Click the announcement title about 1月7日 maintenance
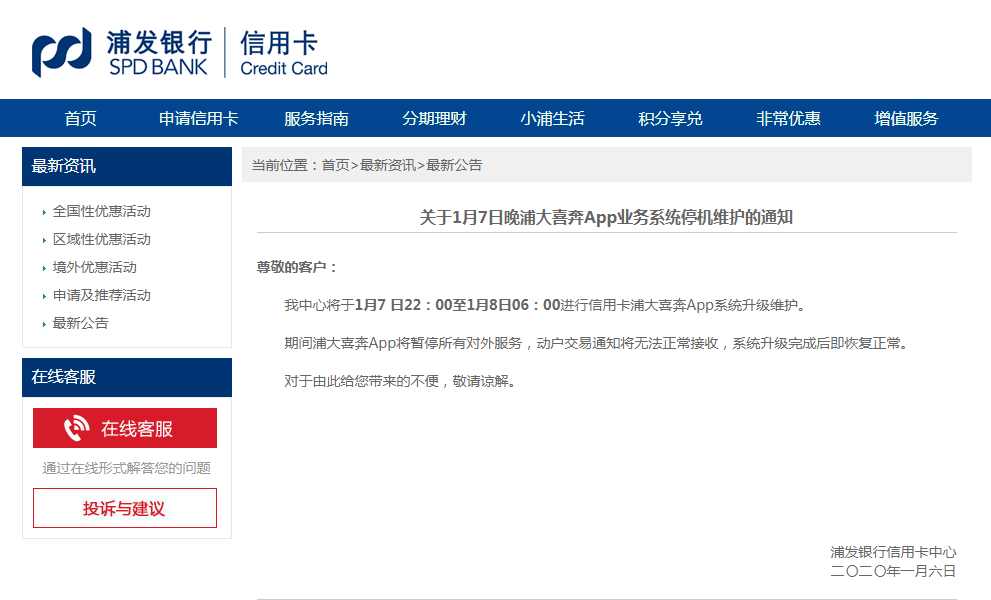The width and height of the screenshot is (991, 600). [x=606, y=217]
